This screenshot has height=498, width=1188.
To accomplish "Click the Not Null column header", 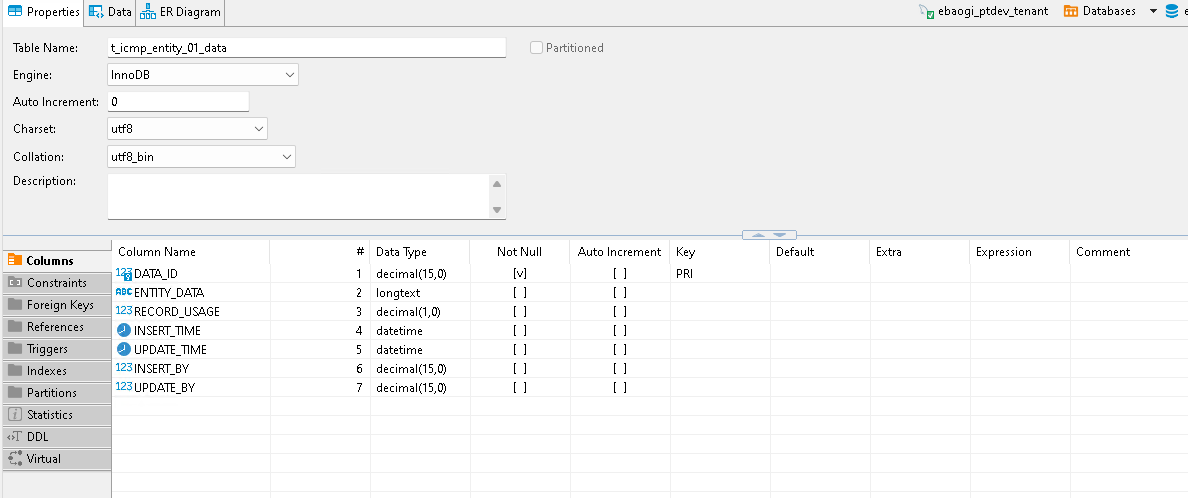I will (x=520, y=252).
